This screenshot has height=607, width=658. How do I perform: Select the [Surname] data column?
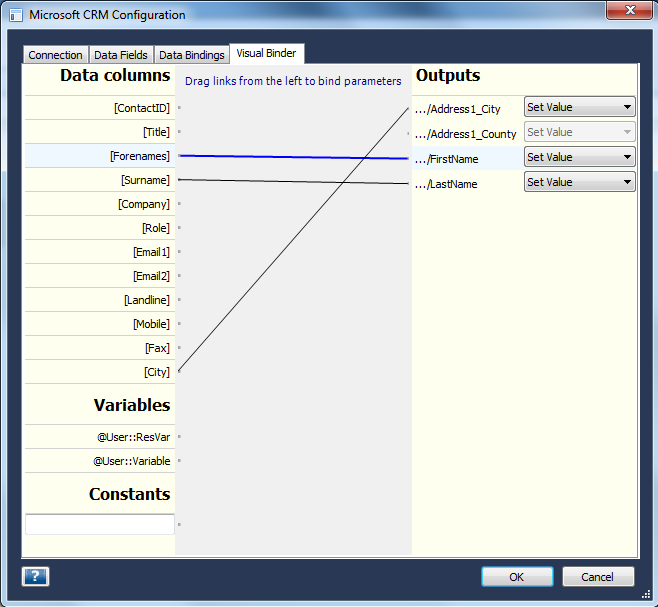click(100, 180)
